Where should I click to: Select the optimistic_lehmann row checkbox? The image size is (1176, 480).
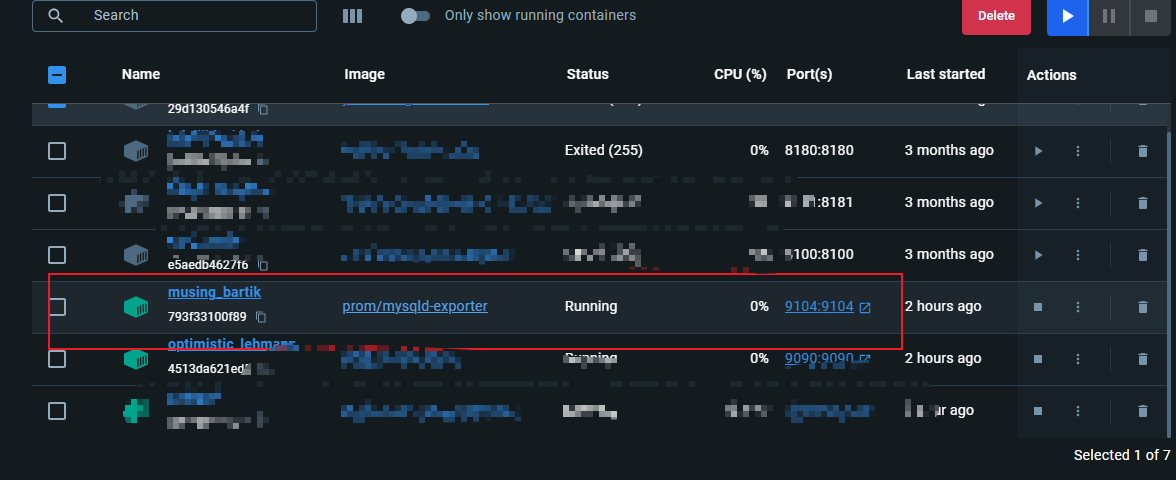pos(57,359)
